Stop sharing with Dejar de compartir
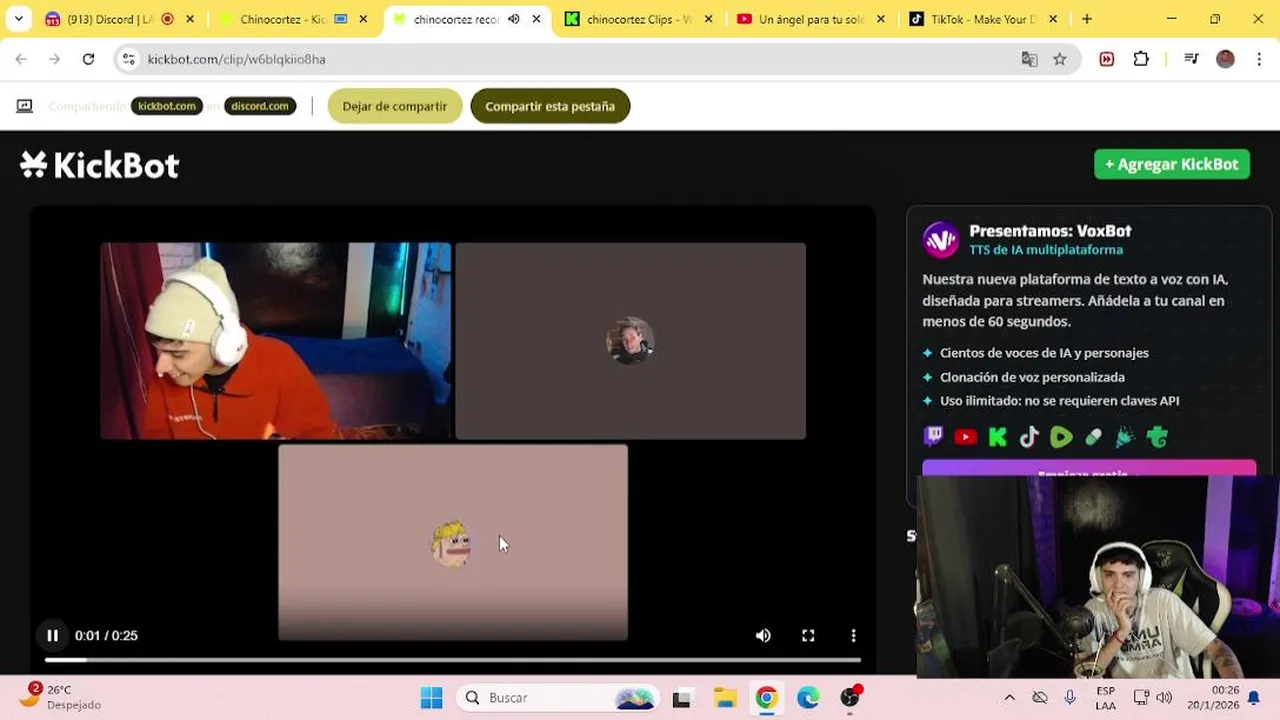Screen dimensions: 1280x720 coord(395,106)
